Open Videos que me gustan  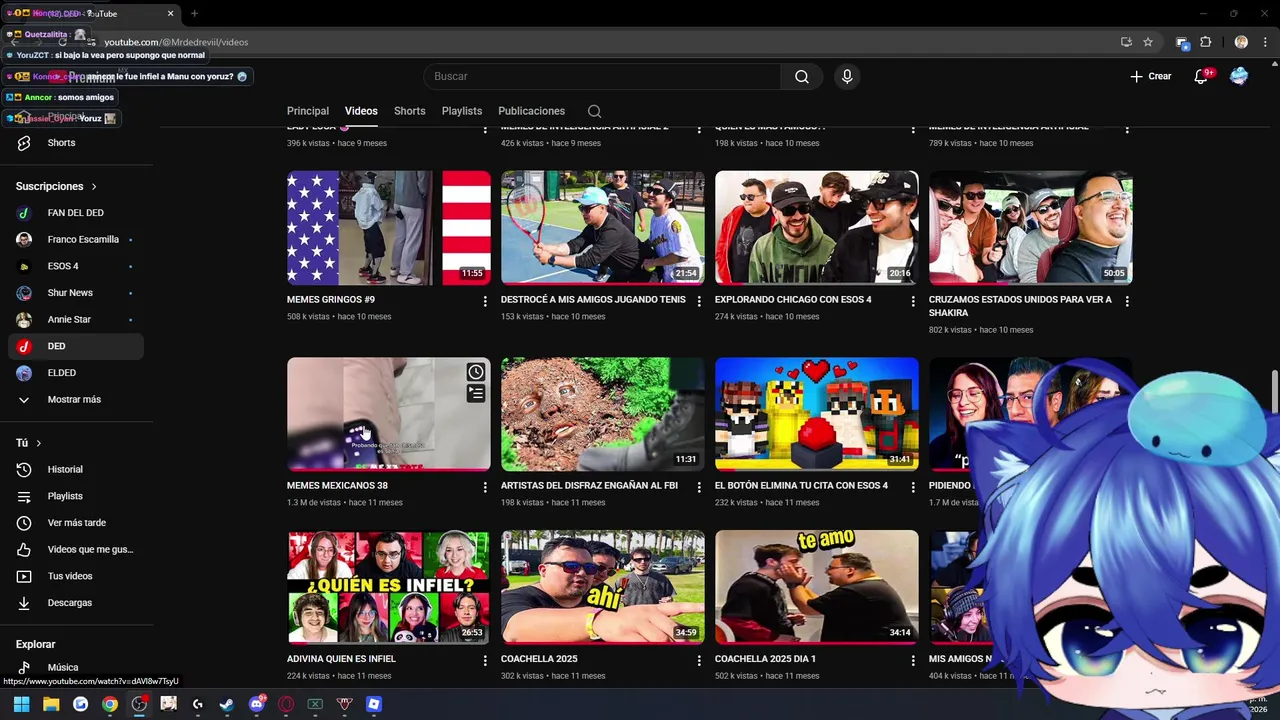[x=77, y=549]
